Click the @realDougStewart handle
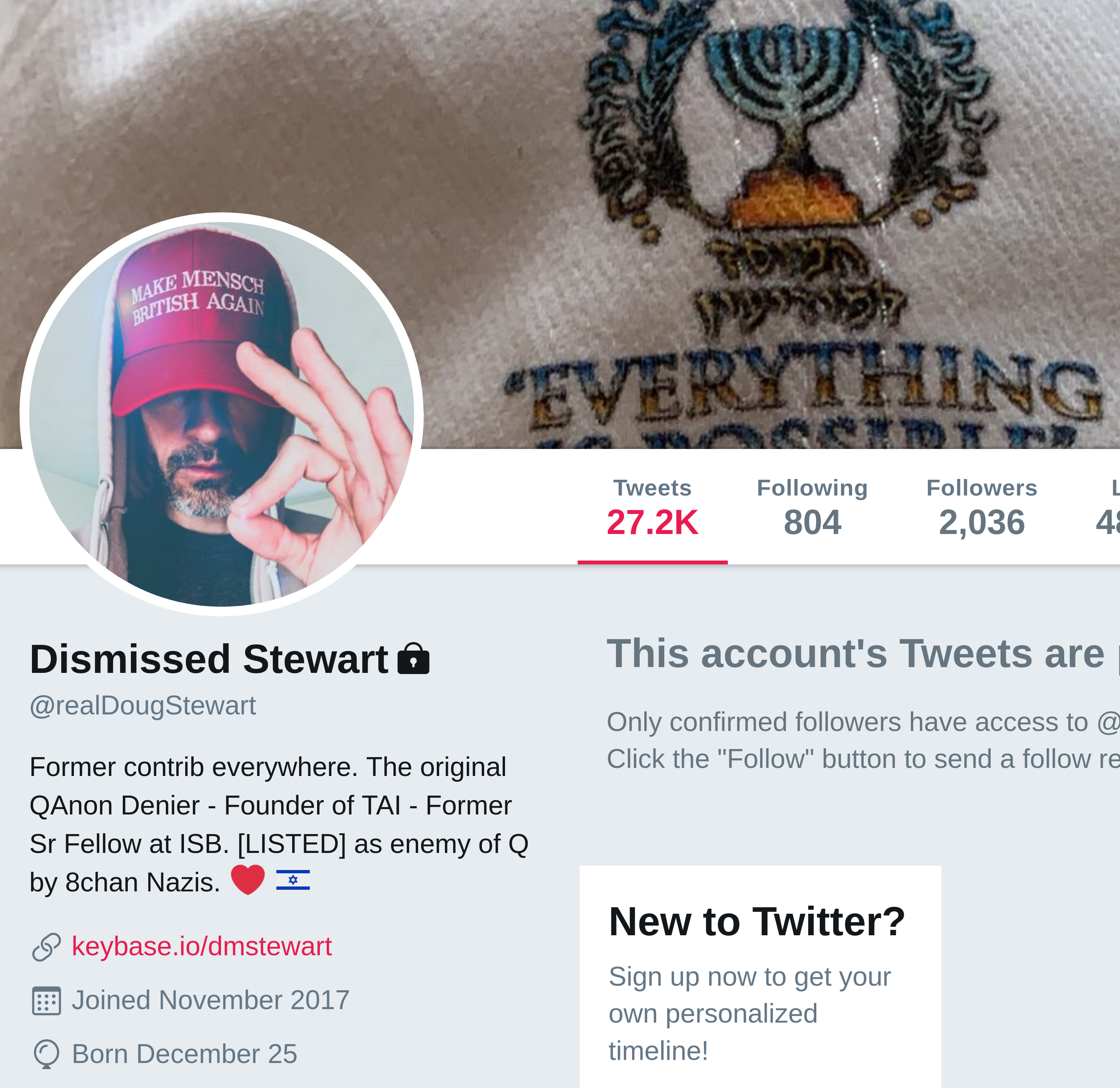Image resolution: width=1120 pixels, height=1088 pixels. point(142,706)
